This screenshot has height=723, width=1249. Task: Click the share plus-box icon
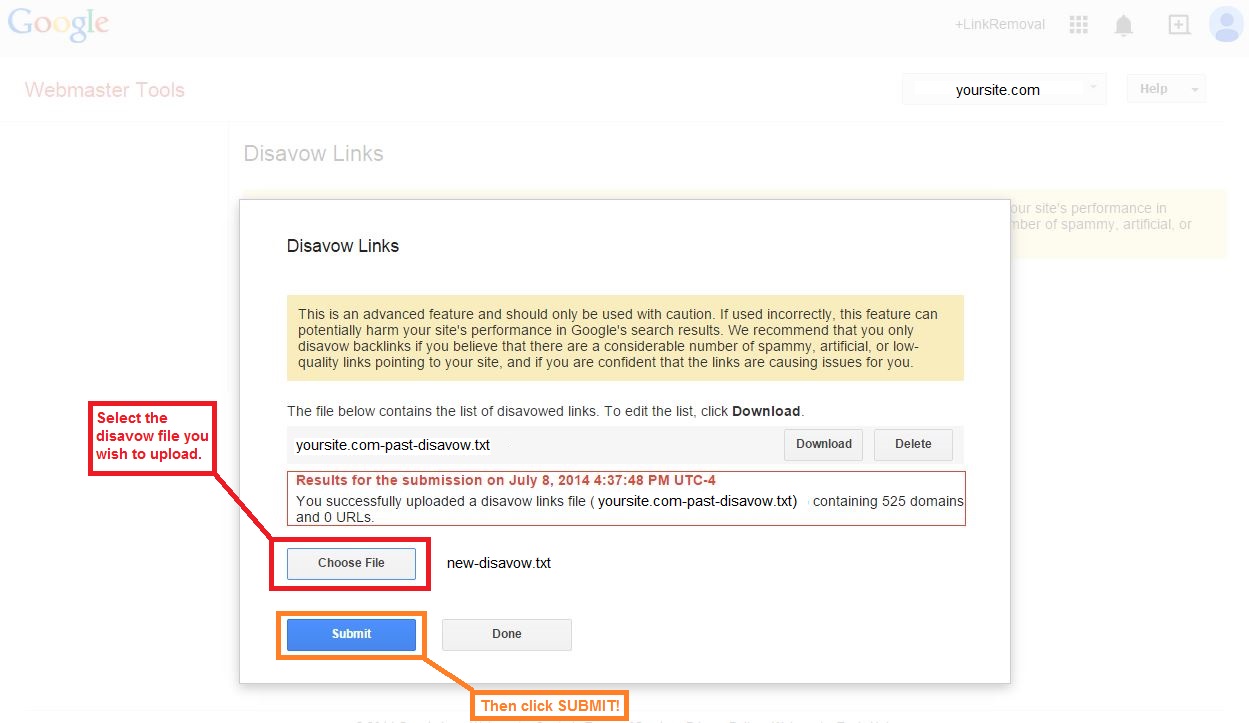1179,26
